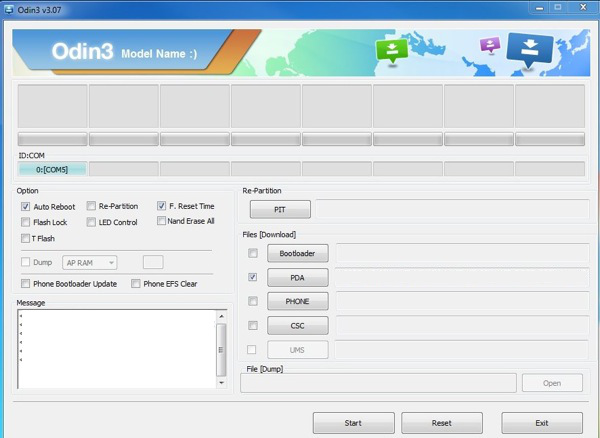
Task: Click the CSC file button
Action: pos(298,326)
